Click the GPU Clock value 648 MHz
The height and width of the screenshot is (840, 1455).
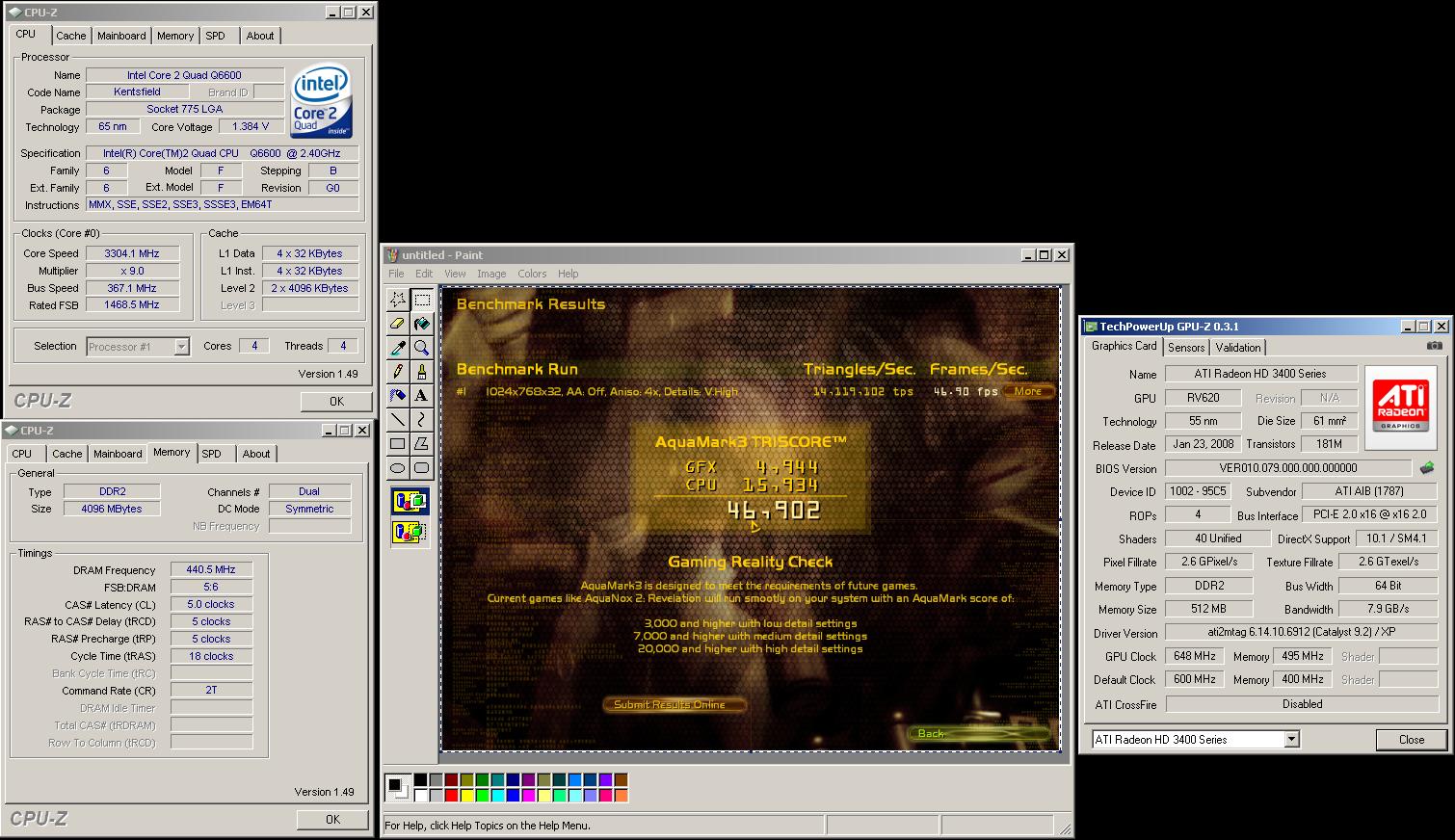(1195, 656)
